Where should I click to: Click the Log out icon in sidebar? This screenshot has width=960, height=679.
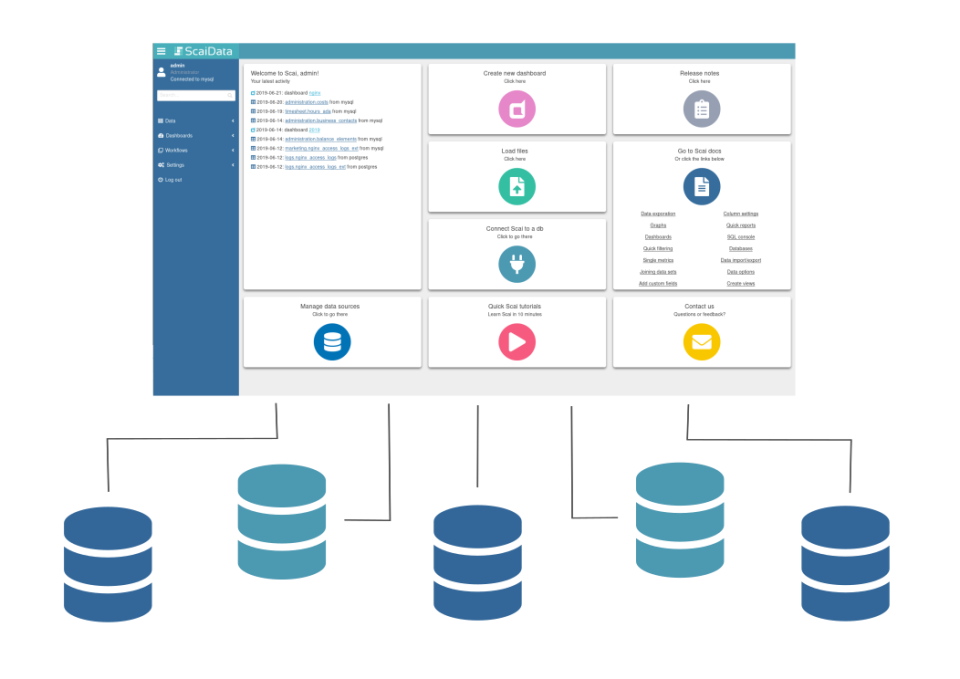coord(161,179)
